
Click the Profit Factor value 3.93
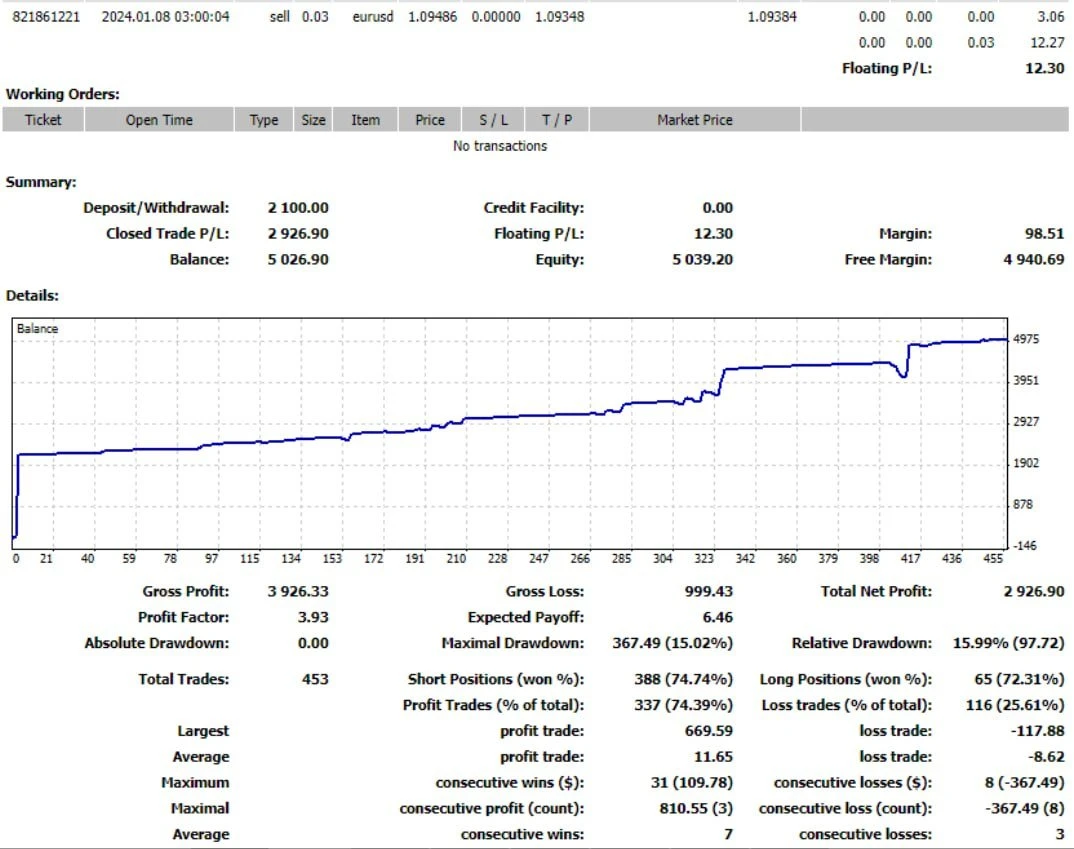click(x=313, y=618)
